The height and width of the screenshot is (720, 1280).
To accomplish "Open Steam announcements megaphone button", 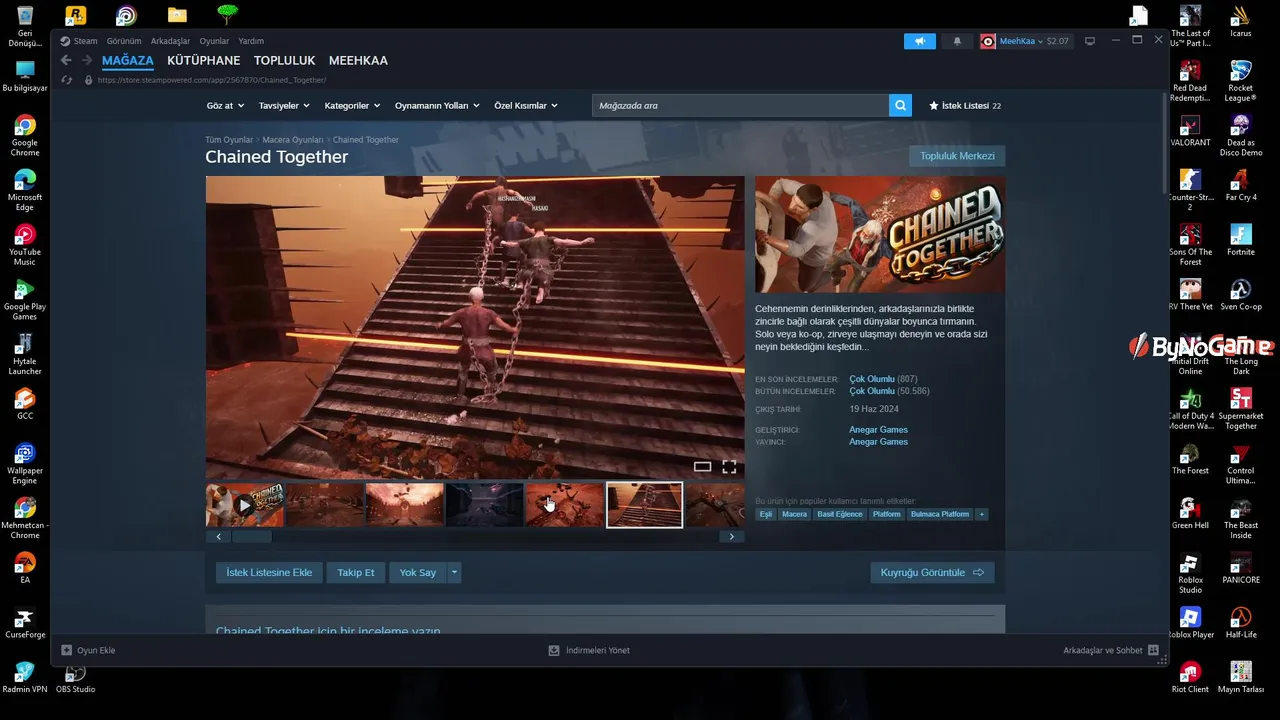I will pyautogui.click(x=919, y=41).
